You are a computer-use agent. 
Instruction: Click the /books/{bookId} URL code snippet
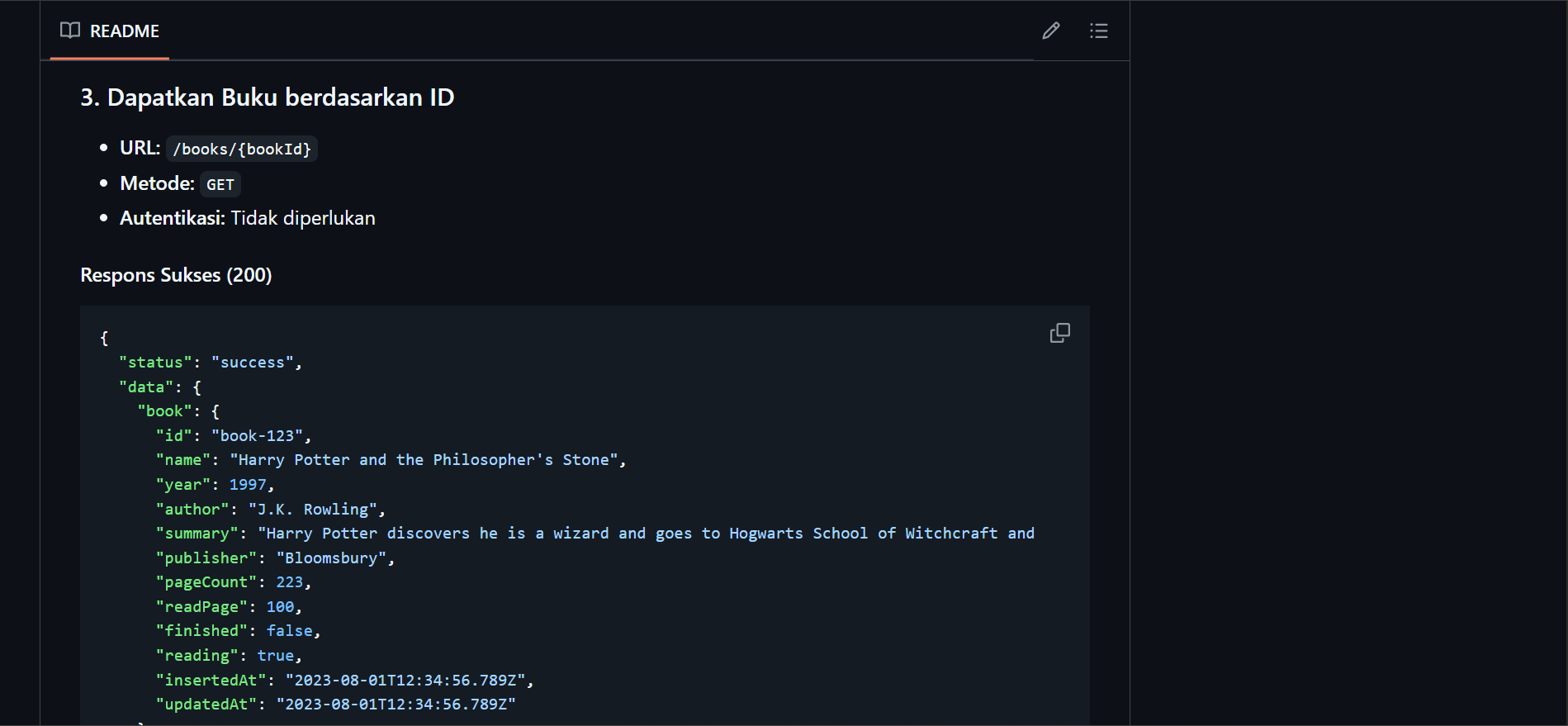tap(241, 149)
